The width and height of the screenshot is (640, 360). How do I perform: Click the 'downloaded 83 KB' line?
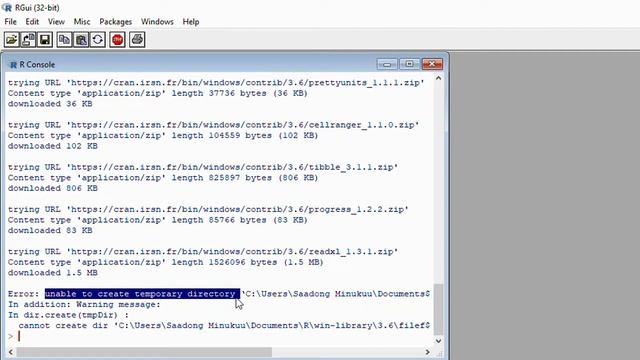tap(50, 231)
